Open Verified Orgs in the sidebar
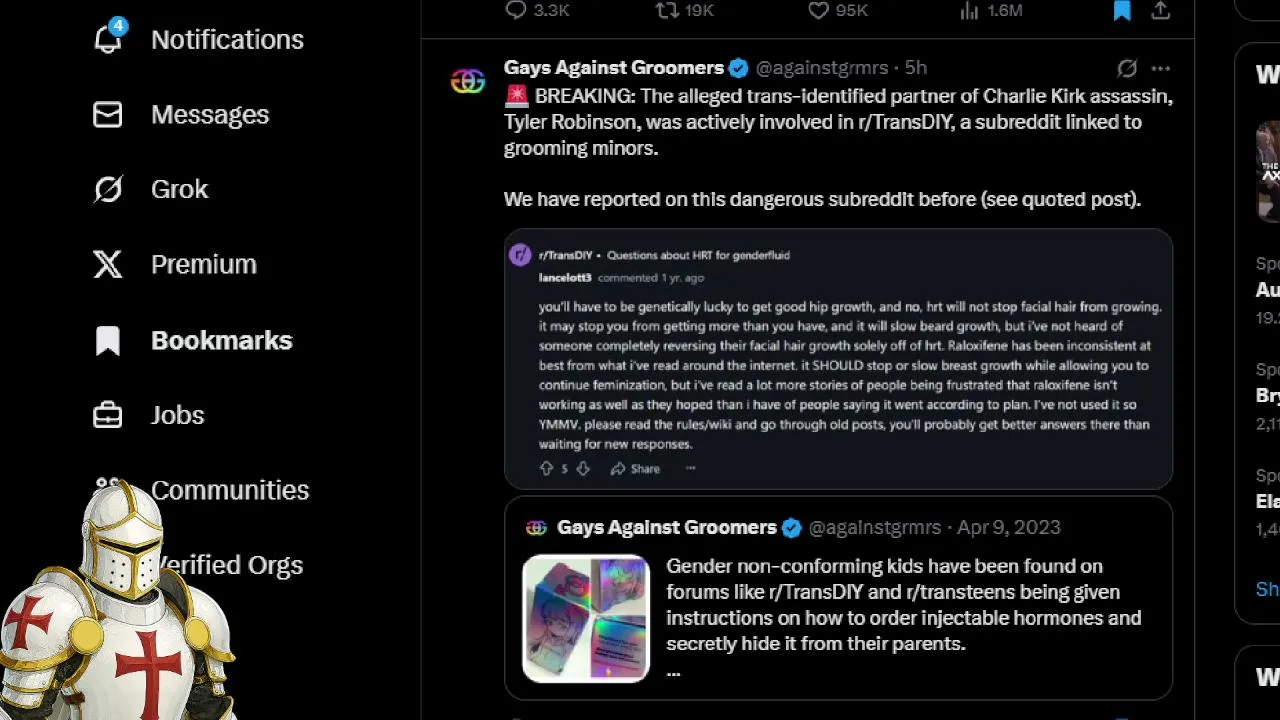This screenshot has width=1280, height=720. 229,565
